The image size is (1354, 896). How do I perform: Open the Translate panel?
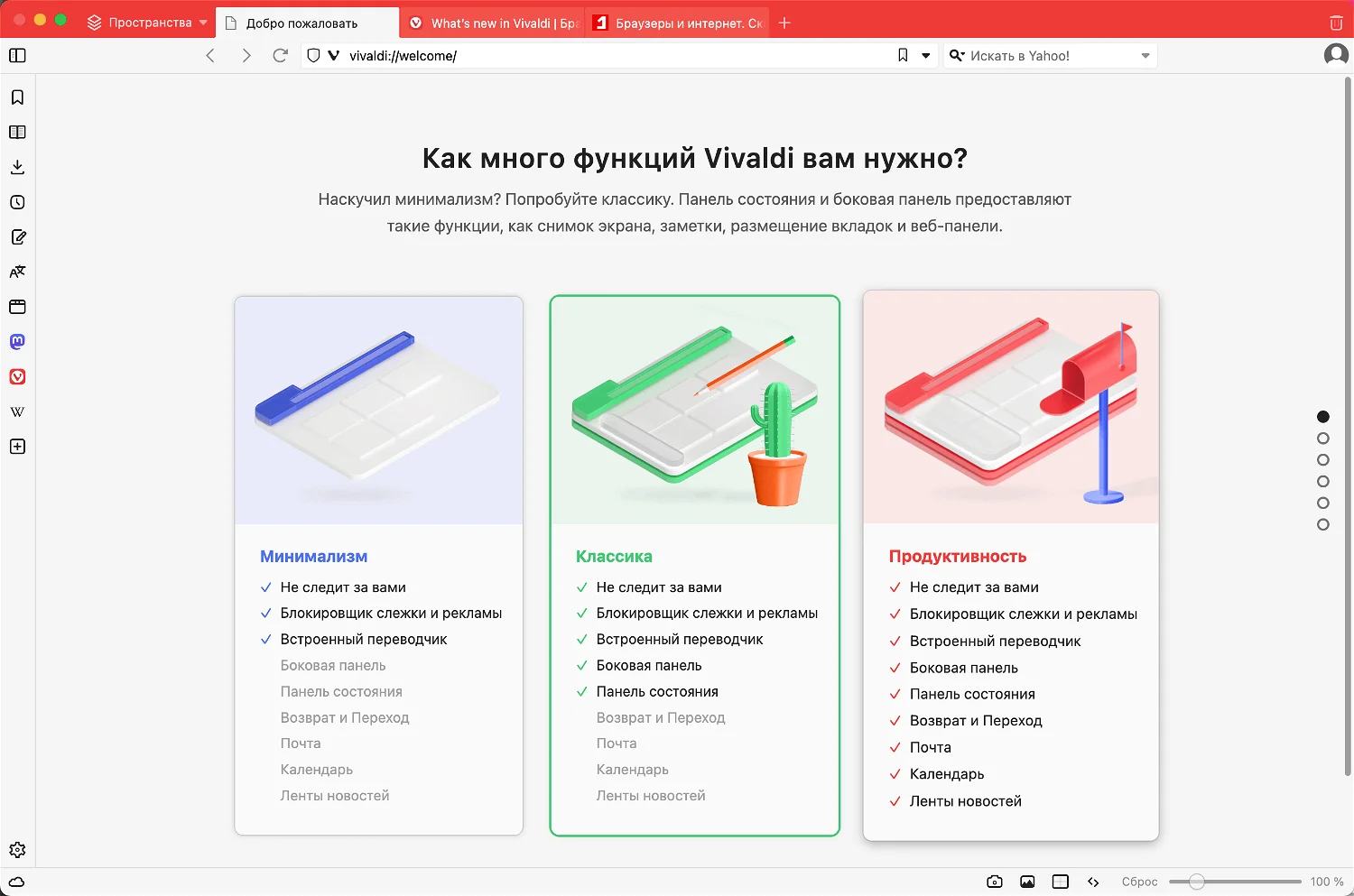click(17, 272)
